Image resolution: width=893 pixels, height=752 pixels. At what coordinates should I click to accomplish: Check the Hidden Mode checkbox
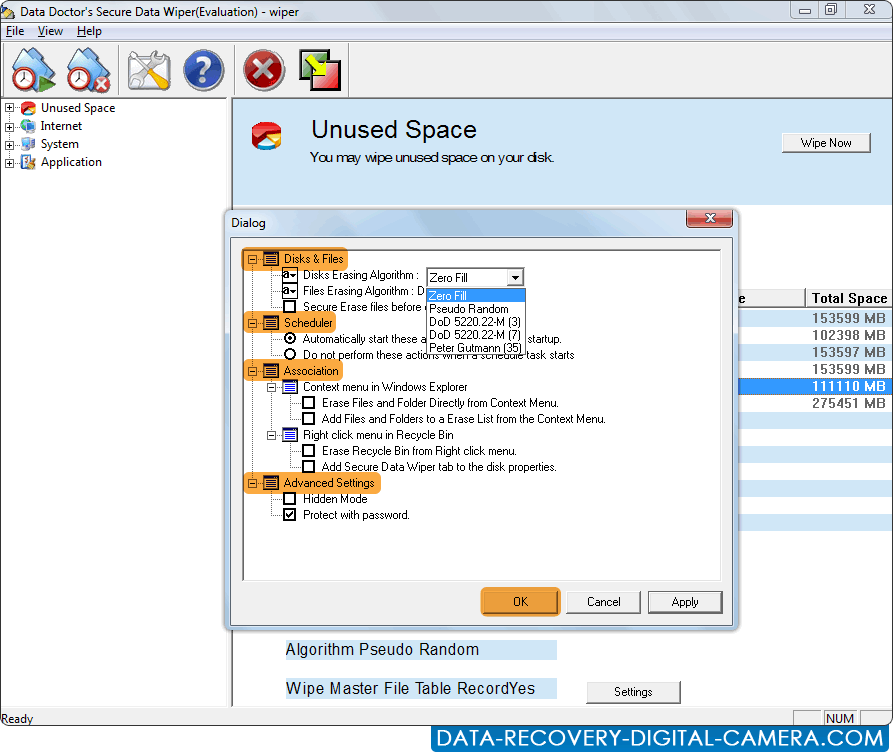click(290, 499)
